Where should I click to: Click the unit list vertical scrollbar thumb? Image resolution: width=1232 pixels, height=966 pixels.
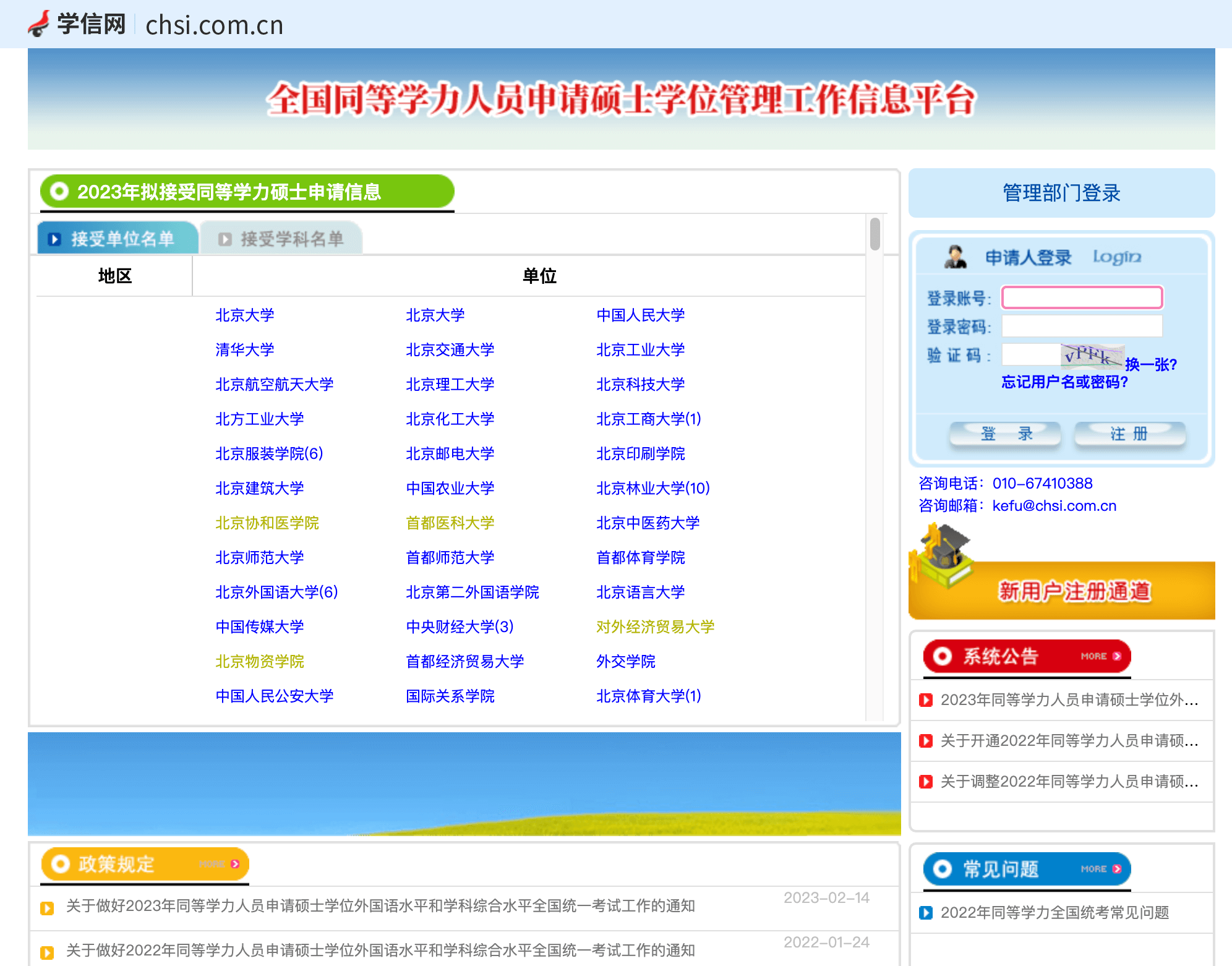[875, 234]
